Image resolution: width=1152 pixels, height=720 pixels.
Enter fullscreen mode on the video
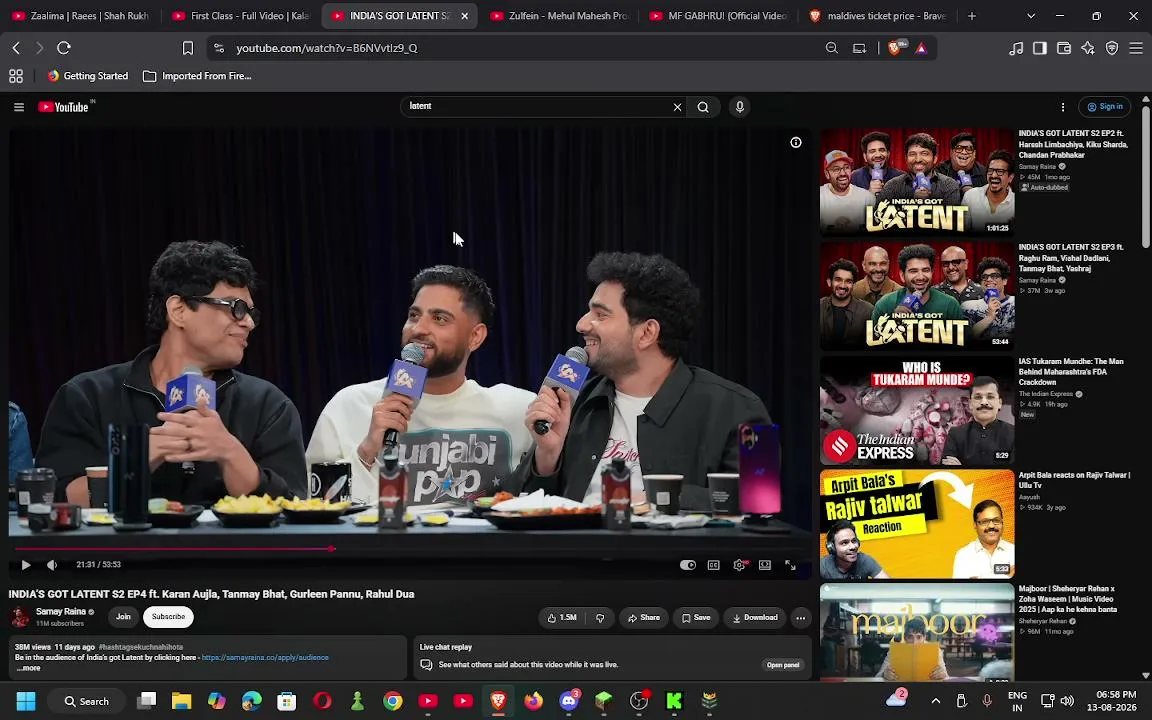(791, 565)
